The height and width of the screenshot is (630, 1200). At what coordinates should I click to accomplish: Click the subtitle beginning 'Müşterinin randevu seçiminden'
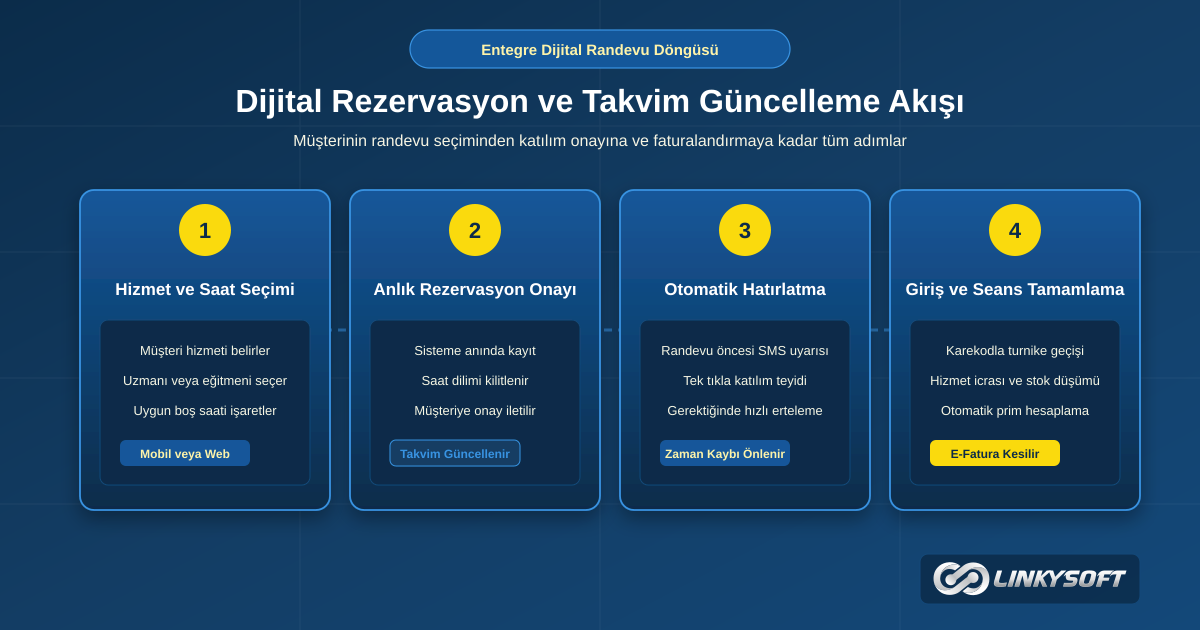click(600, 141)
